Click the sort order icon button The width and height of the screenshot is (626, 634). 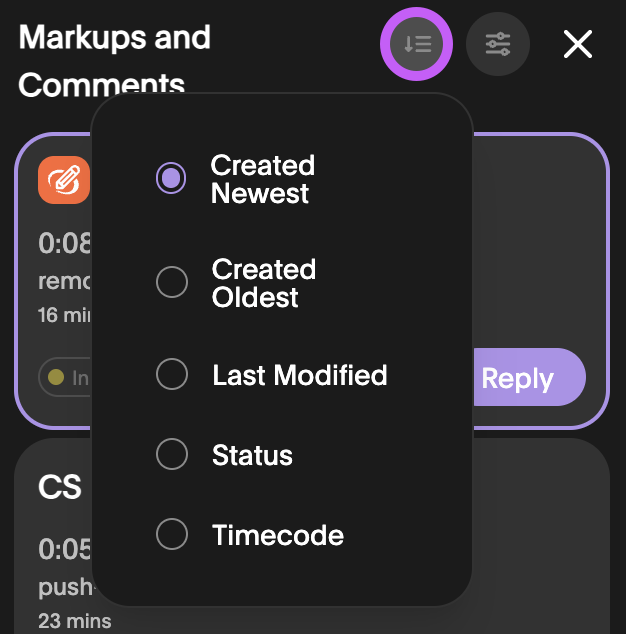click(x=417, y=44)
